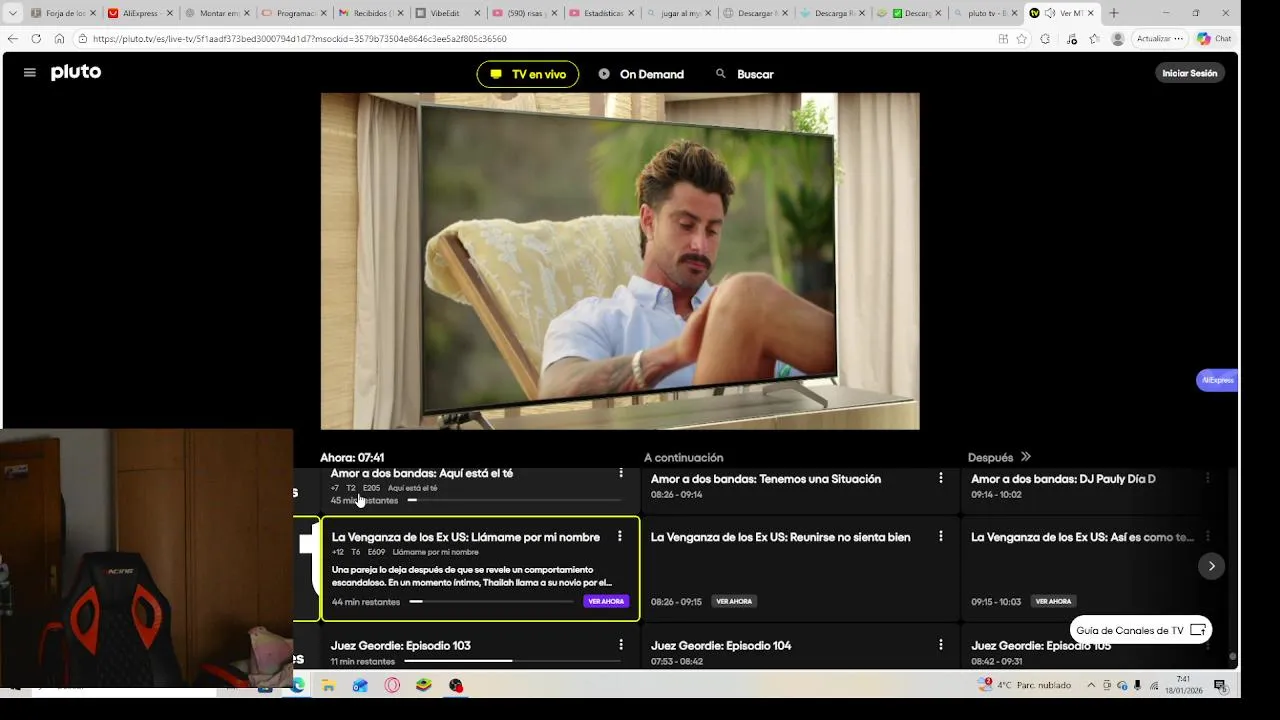This screenshot has height=720, width=1280.
Task: Click the Pluto logo
Action: (x=76, y=72)
